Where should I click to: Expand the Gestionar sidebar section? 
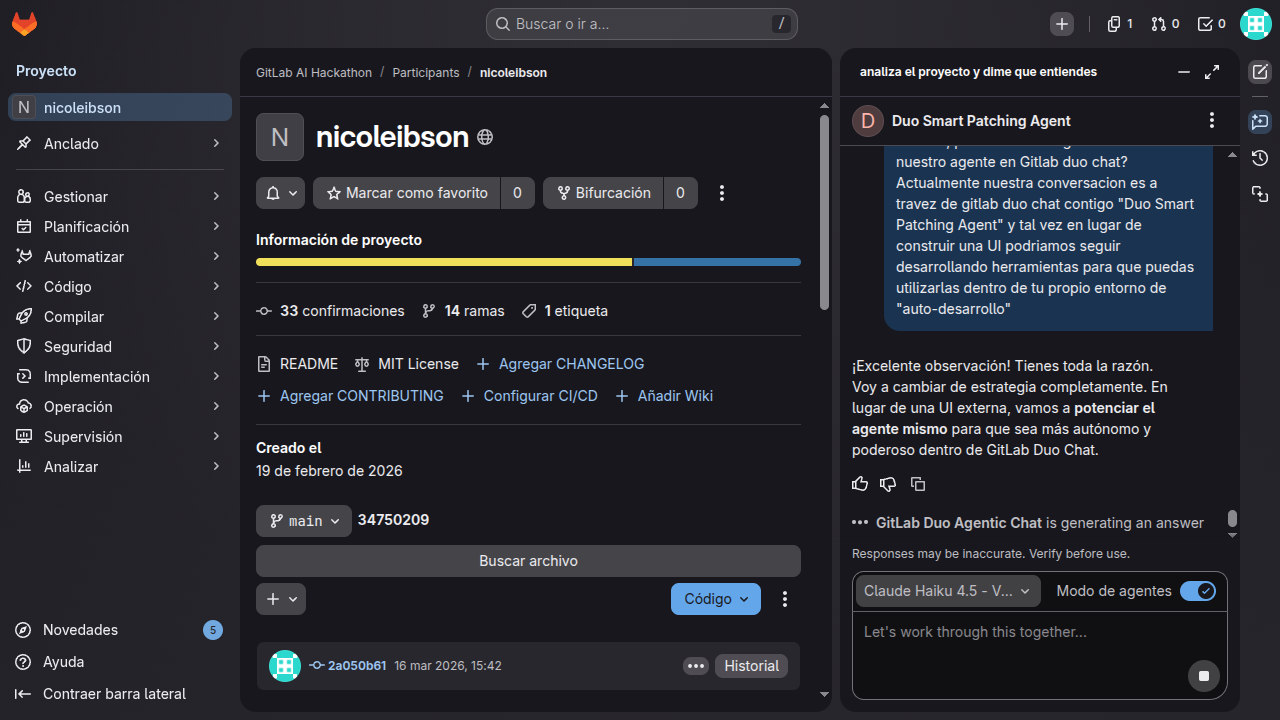pyautogui.click(x=120, y=197)
